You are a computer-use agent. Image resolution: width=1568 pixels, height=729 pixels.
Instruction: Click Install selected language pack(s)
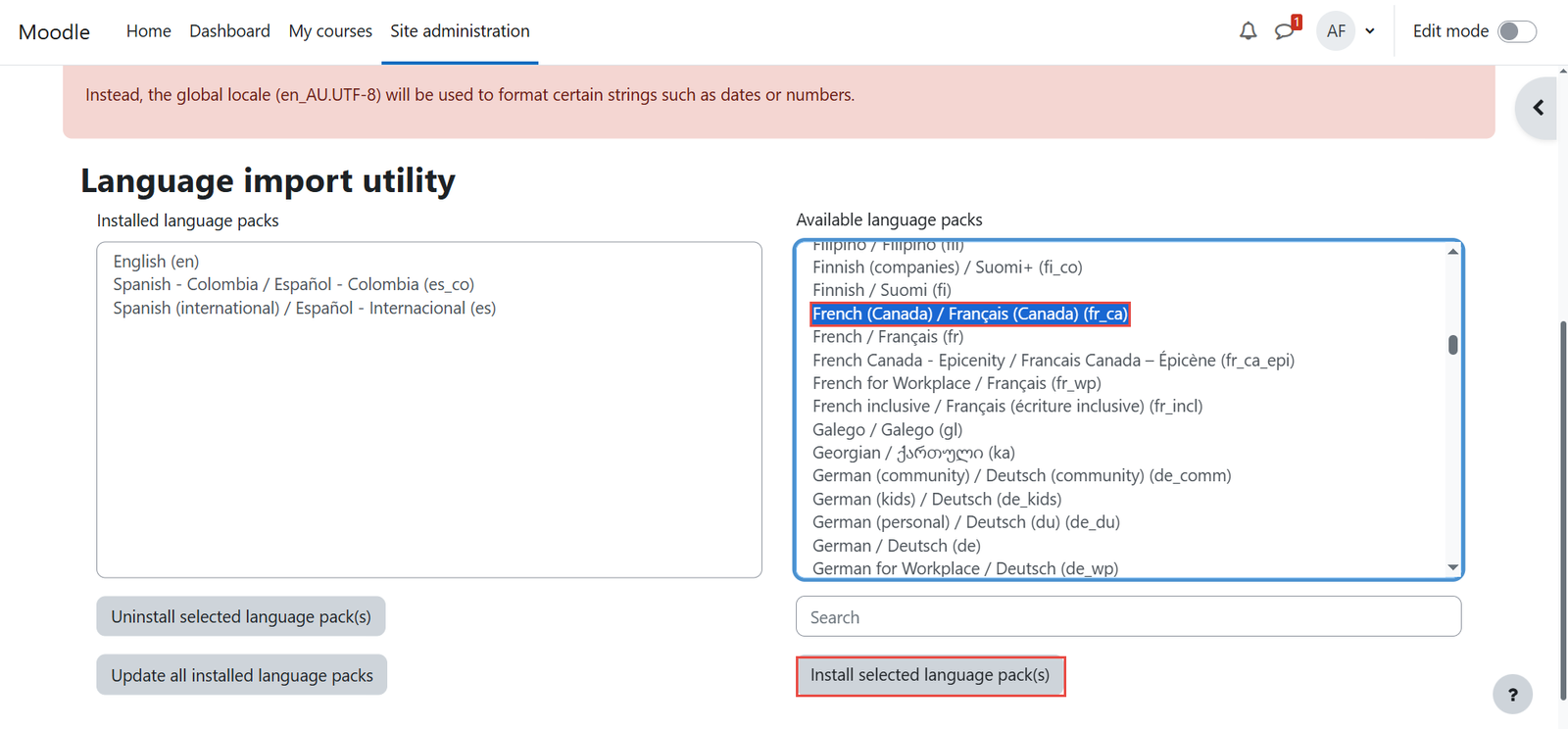[930, 675]
